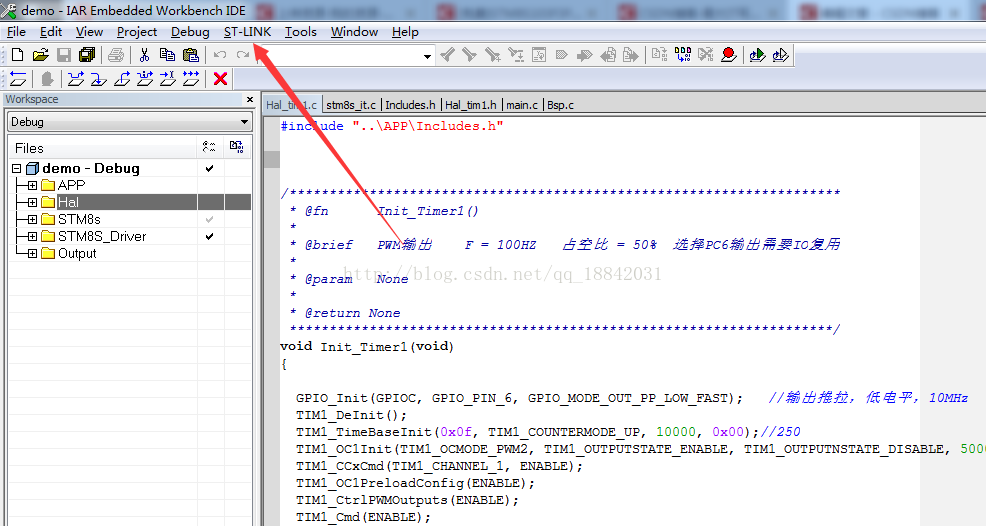
Task: Switch to the Bsp.c editor tab
Action: [x=560, y=105]
